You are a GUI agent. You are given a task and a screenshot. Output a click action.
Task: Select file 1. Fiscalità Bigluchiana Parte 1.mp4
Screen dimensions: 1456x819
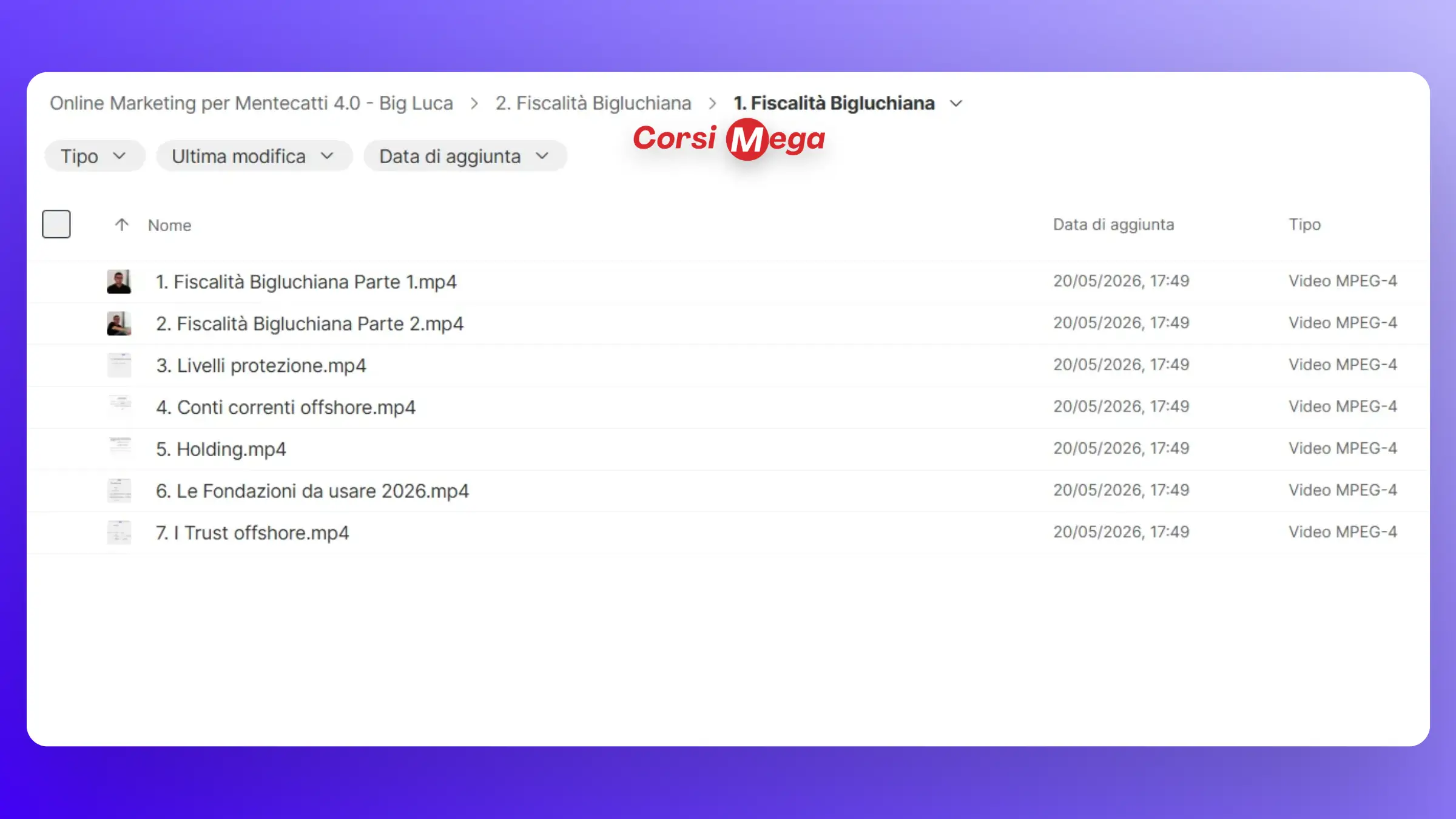pyautogui.click(x=306, y=281)
